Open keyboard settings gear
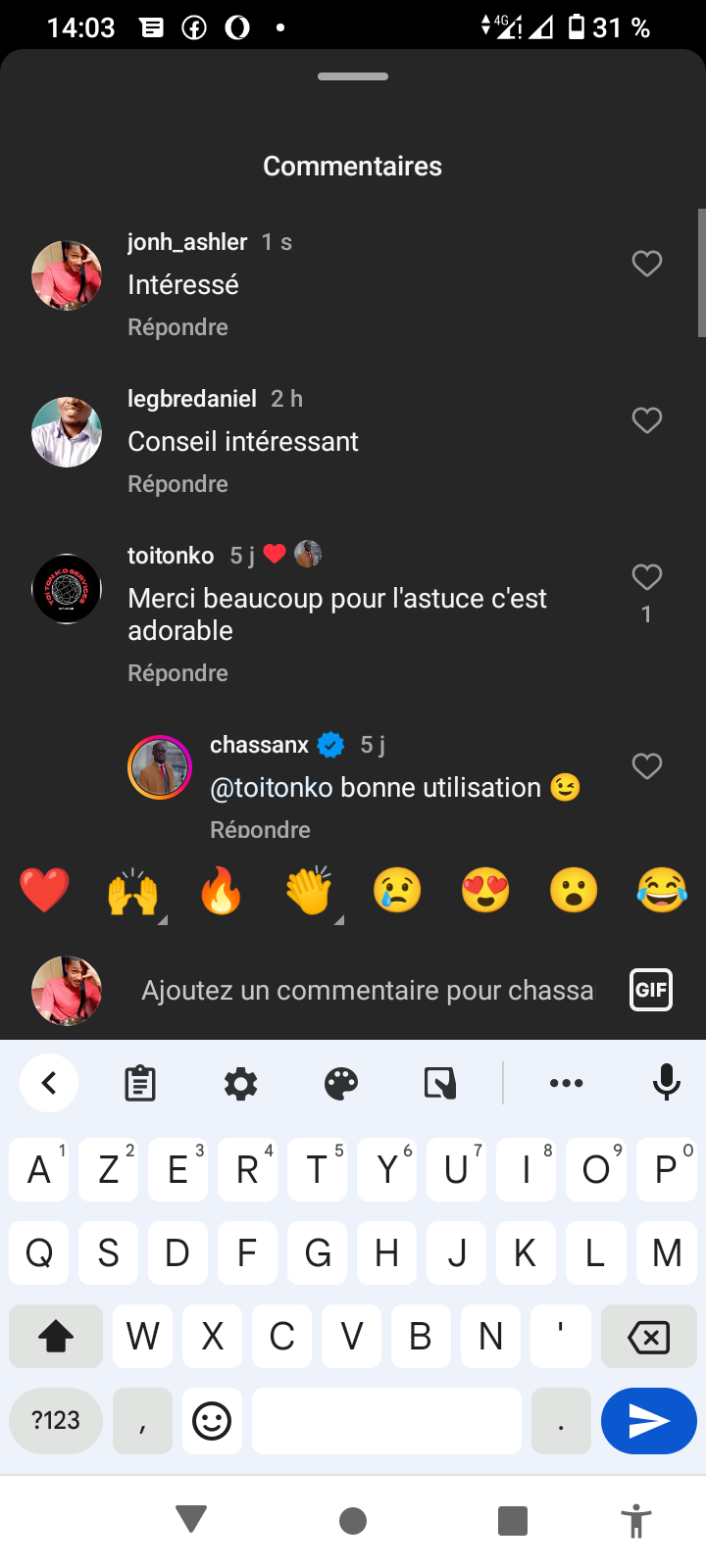 click(x=240, y=1083)
